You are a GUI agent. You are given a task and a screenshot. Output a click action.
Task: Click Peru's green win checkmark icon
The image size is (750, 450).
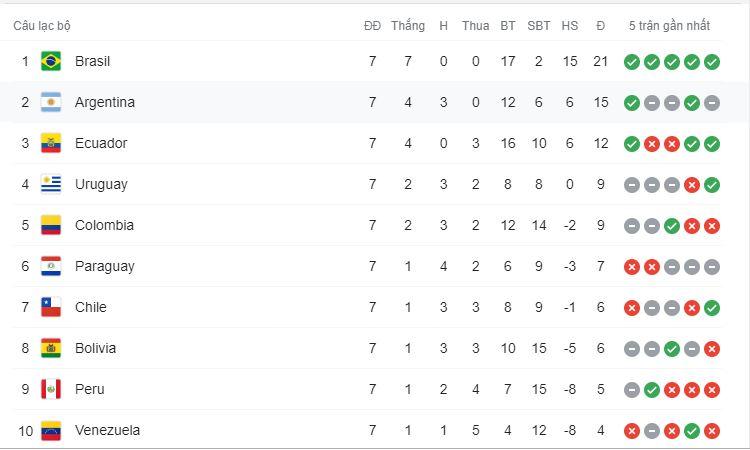coord(652,390)
